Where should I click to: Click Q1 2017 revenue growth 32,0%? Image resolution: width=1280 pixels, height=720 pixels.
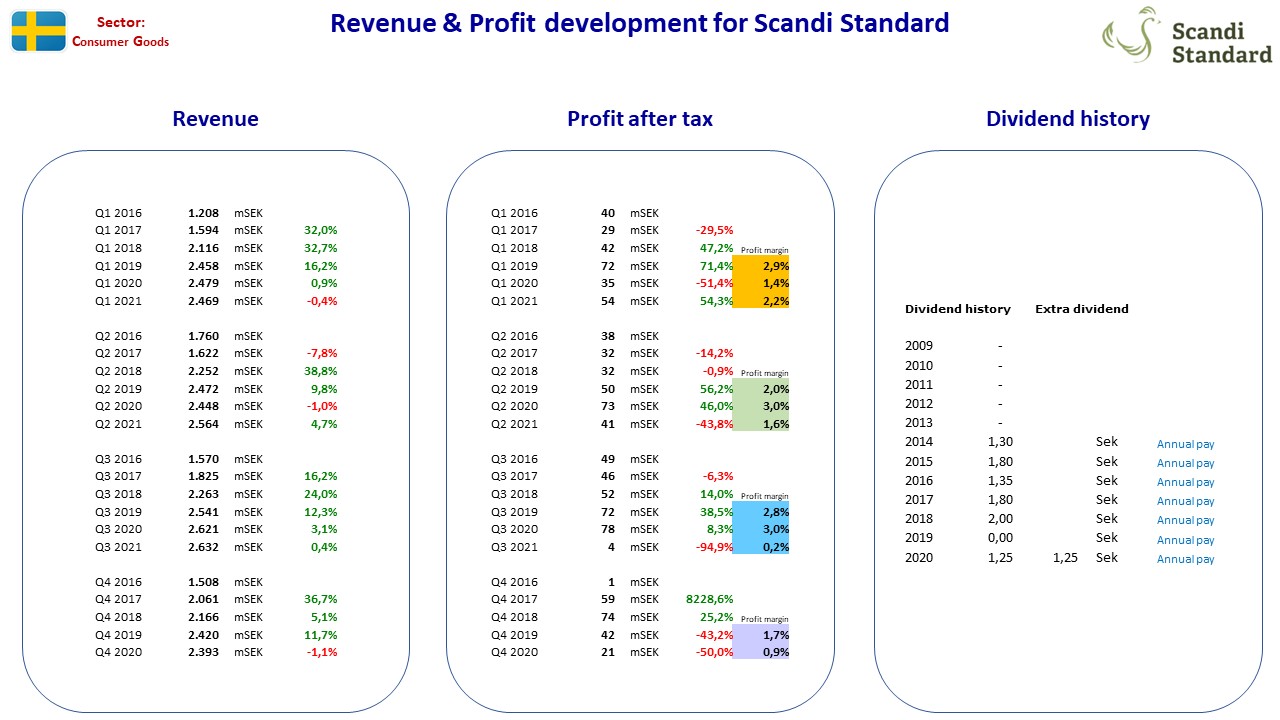[320, 230]
